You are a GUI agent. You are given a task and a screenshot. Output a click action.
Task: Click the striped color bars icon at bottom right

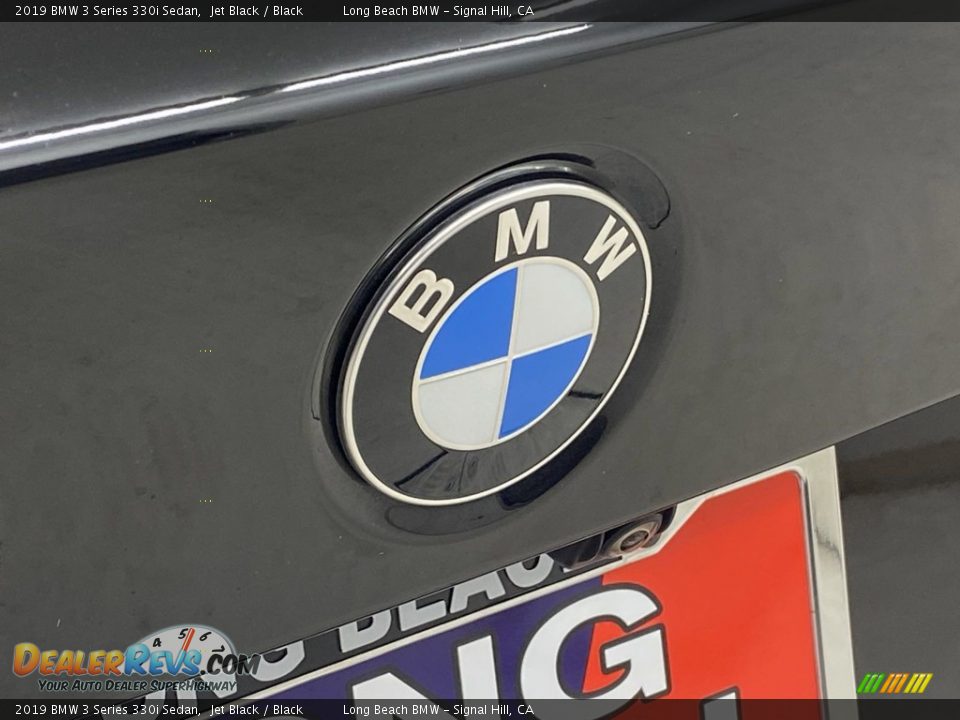click(x=894, y=683)
